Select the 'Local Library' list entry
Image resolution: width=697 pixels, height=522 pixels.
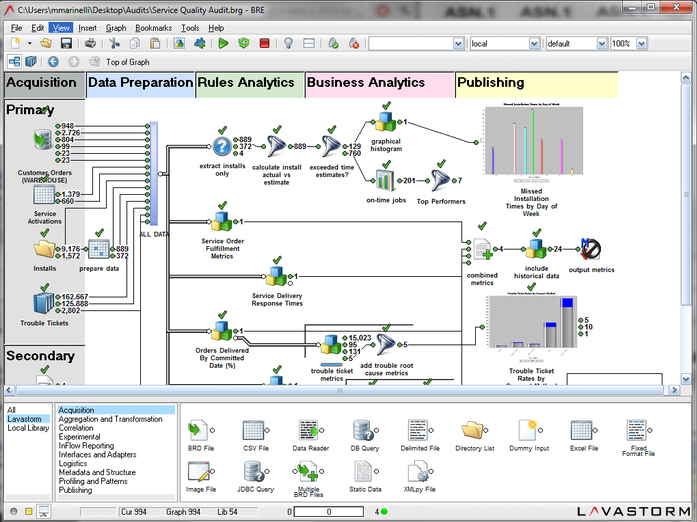(x=28, y=428)
